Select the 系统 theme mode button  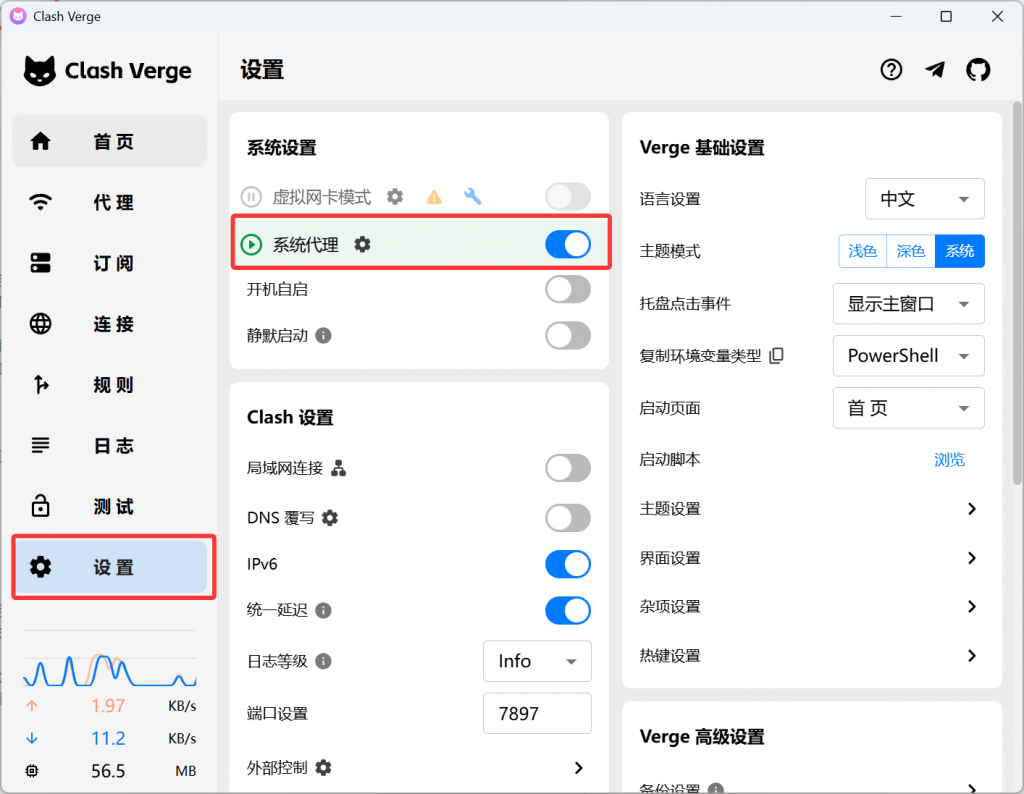click(959, 251)
